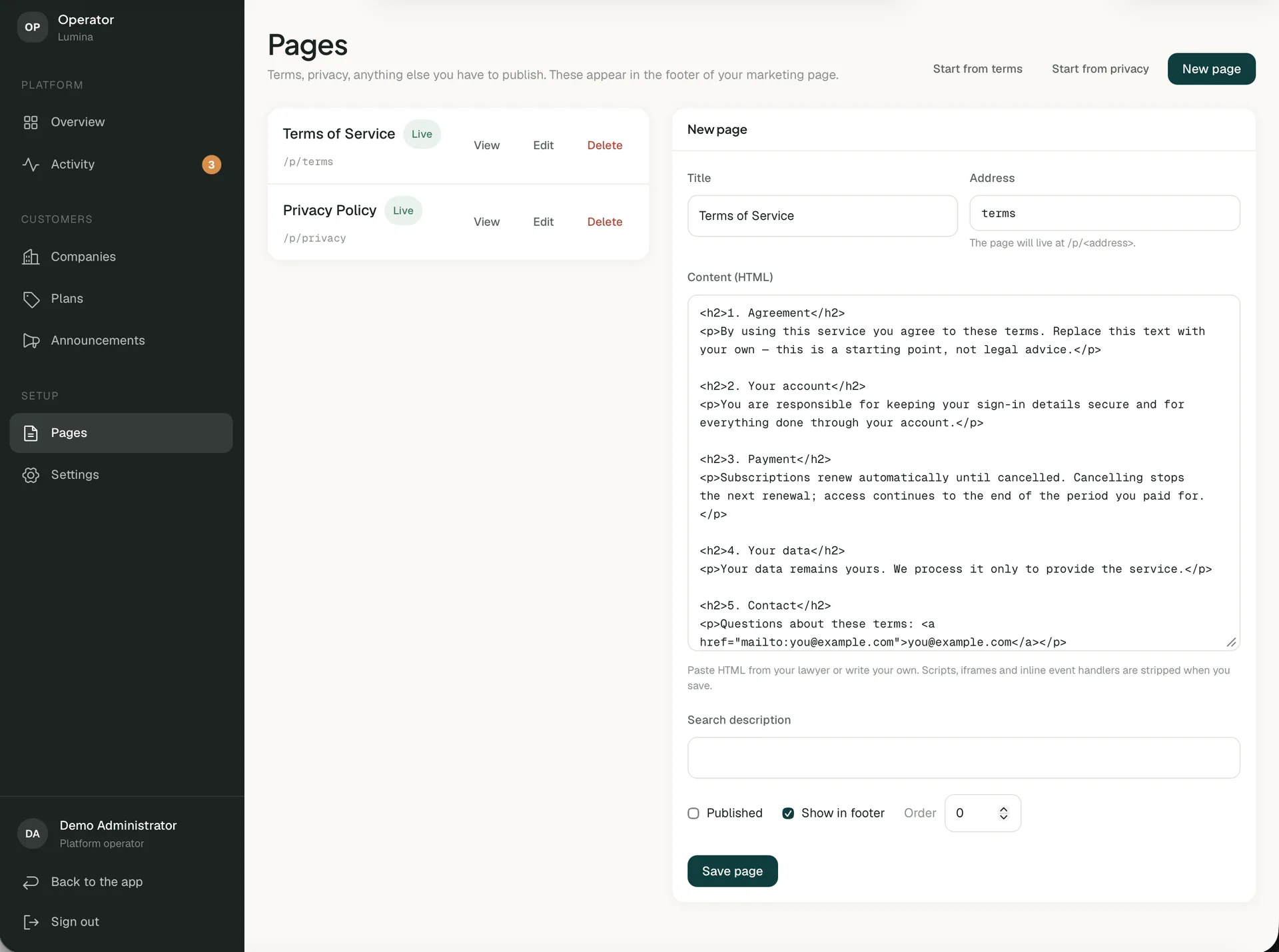Open Plans from the sidebar

pyautogui.click(x=121, y=299)
